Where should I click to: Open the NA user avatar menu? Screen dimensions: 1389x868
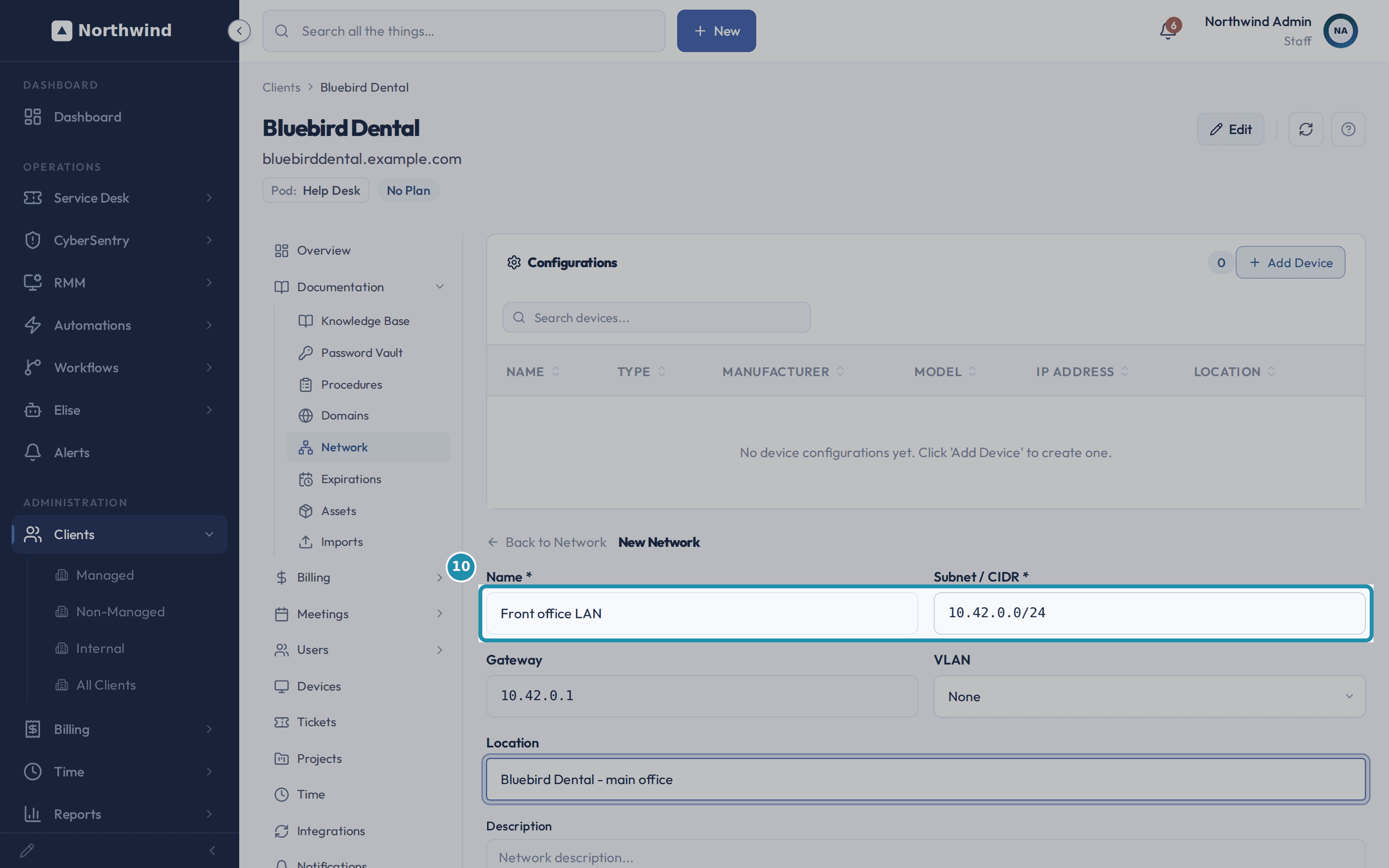pos(1340,31)
